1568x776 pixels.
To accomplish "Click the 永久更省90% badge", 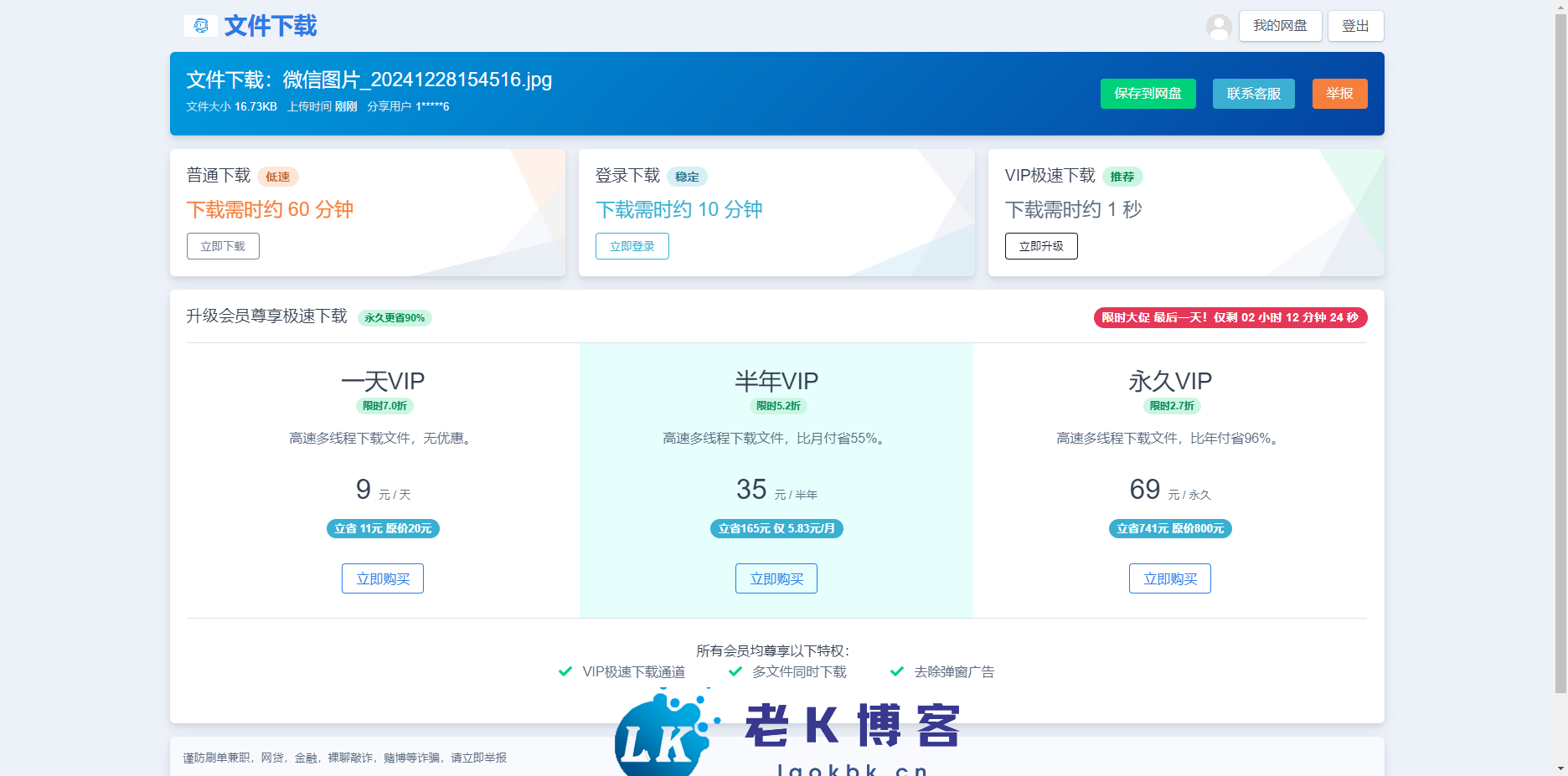I will coord(395,318).
